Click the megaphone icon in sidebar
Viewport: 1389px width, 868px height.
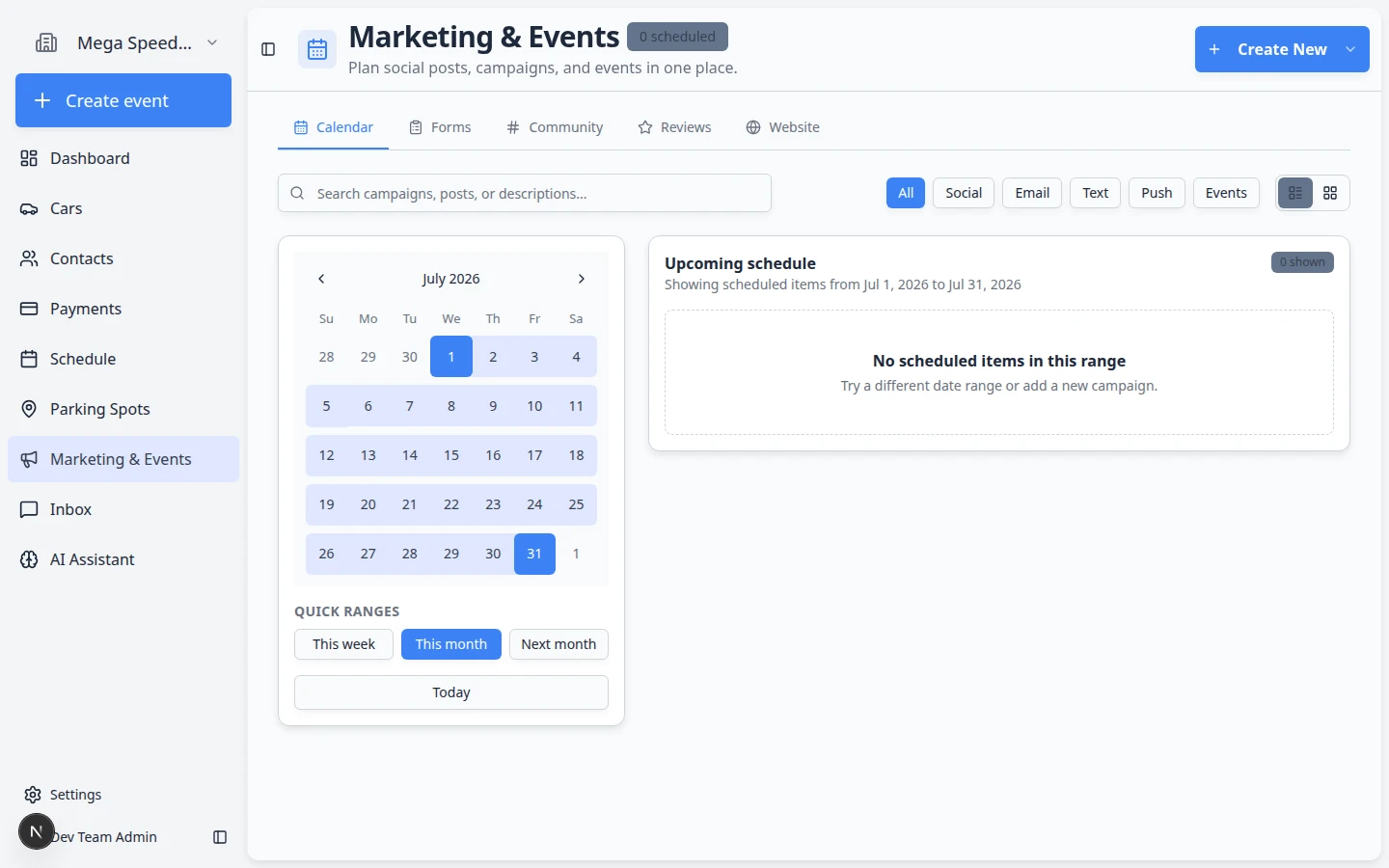pos(29,459)
